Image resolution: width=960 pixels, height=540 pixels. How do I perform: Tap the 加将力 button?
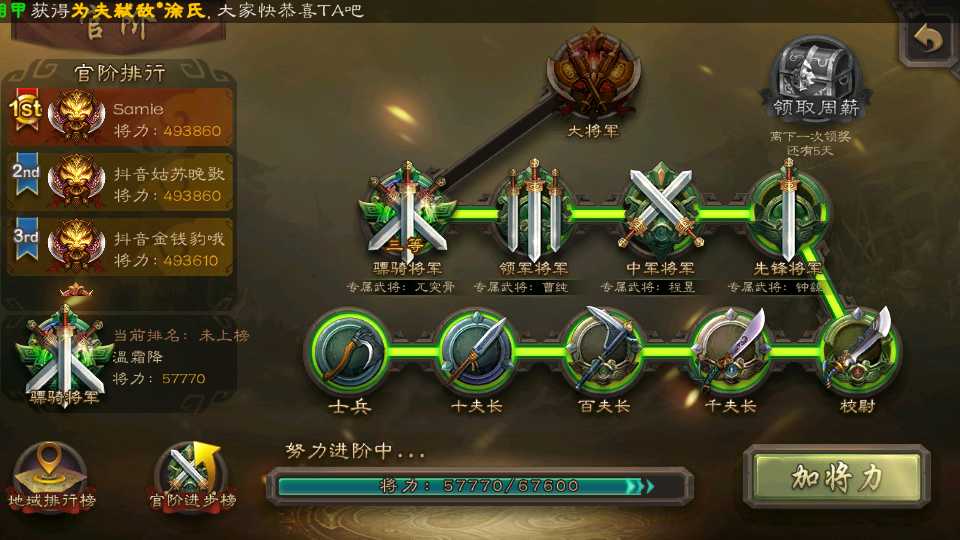coord(836,477)
